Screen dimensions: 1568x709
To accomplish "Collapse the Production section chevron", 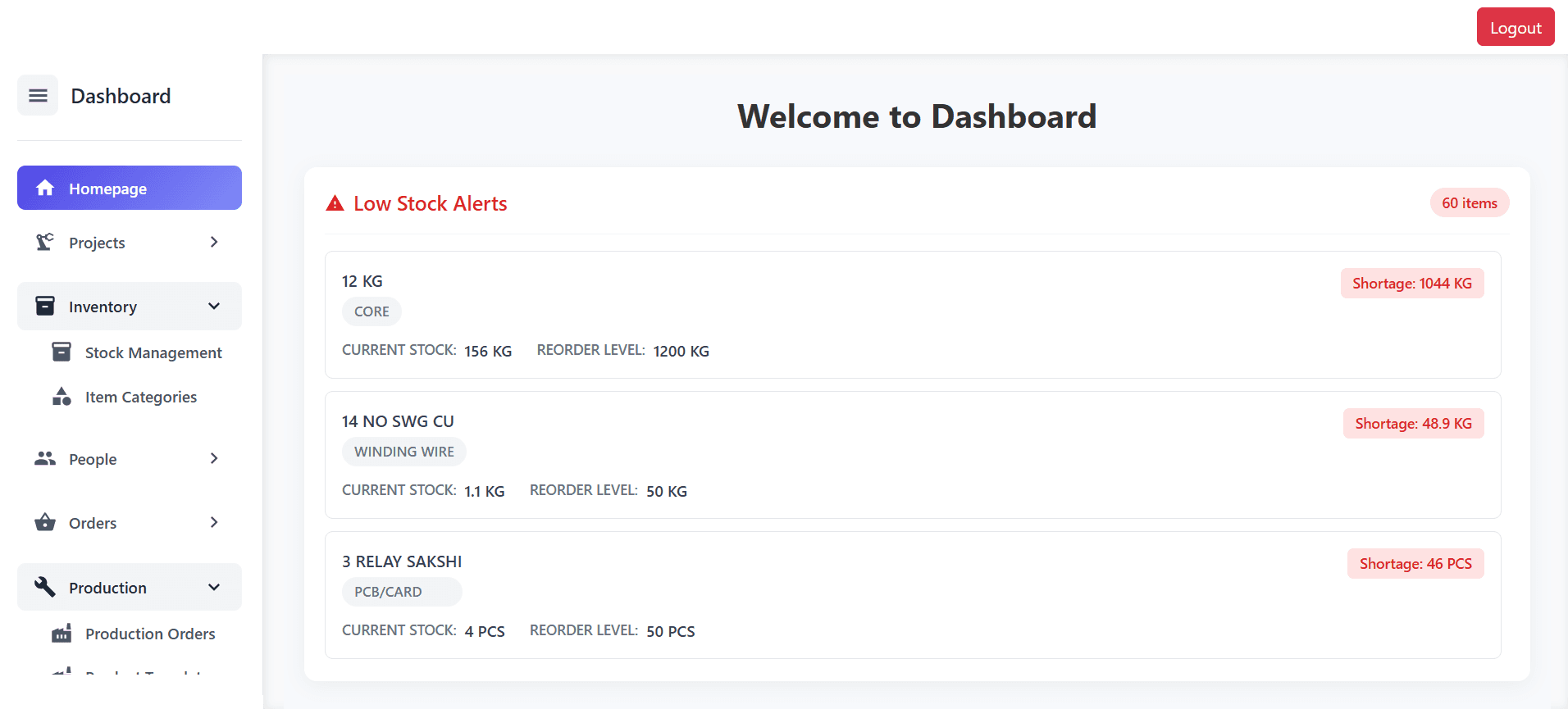I will click(x=214, y=587).
